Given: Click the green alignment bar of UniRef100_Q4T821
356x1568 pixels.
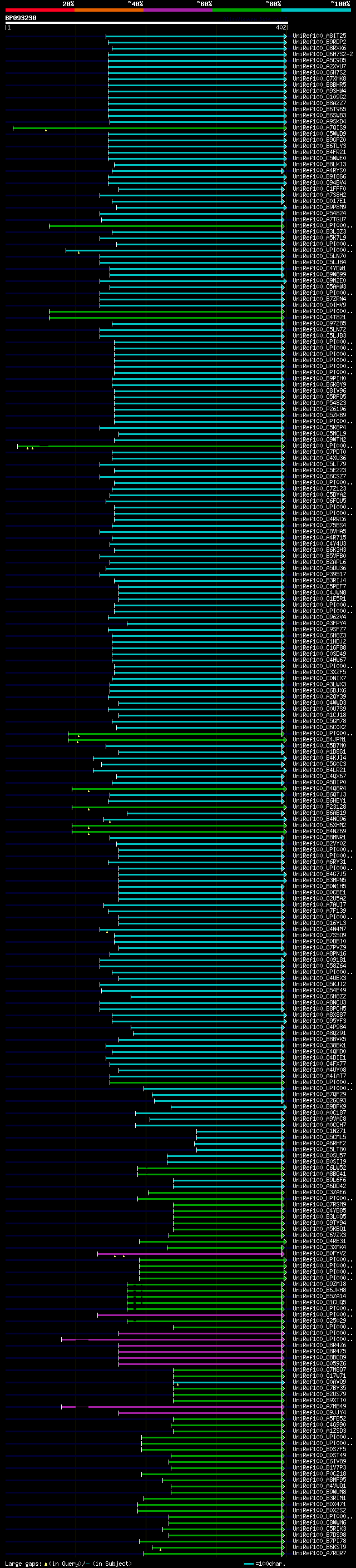Looking at the screenshot, I should 167,318.
